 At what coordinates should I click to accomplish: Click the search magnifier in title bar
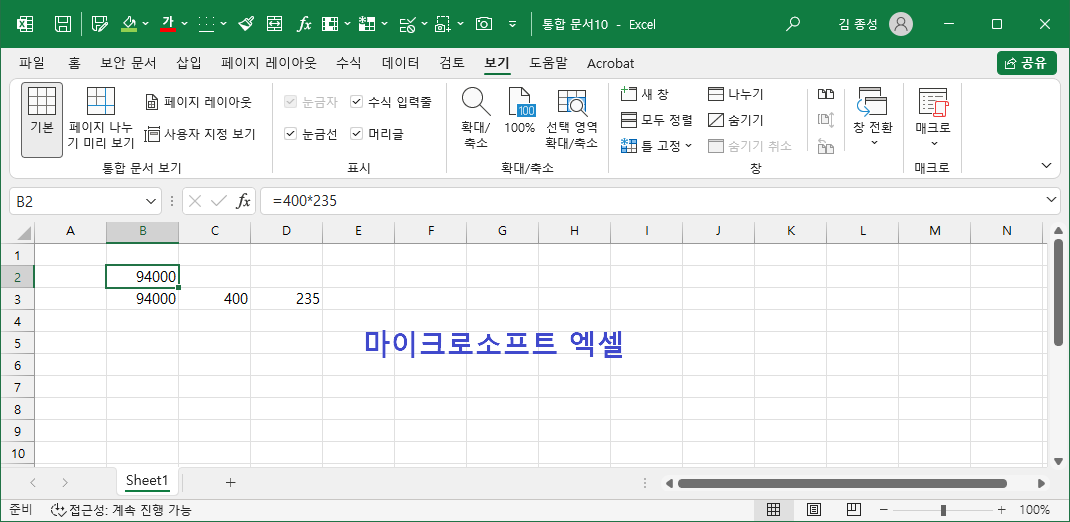[x=792, y=25]
